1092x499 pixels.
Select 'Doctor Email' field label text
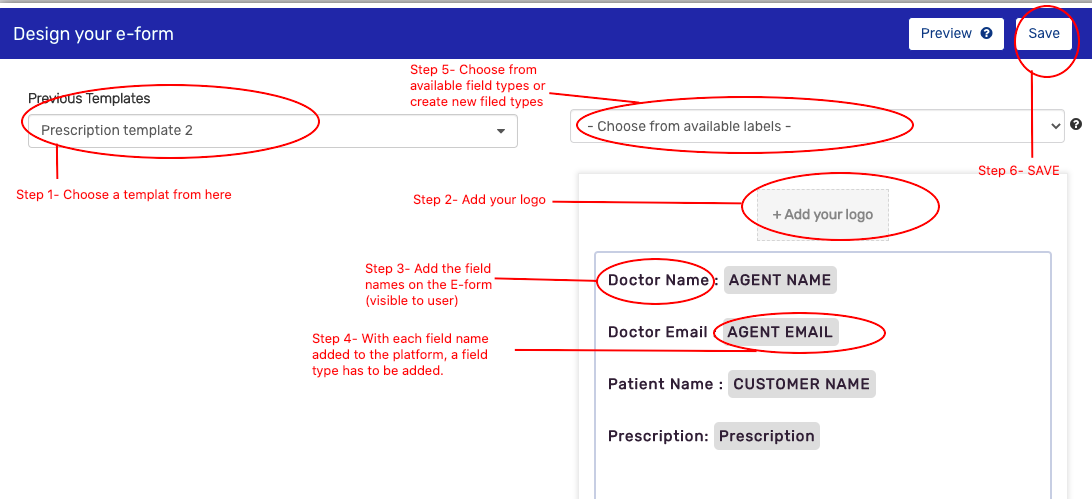657,332
